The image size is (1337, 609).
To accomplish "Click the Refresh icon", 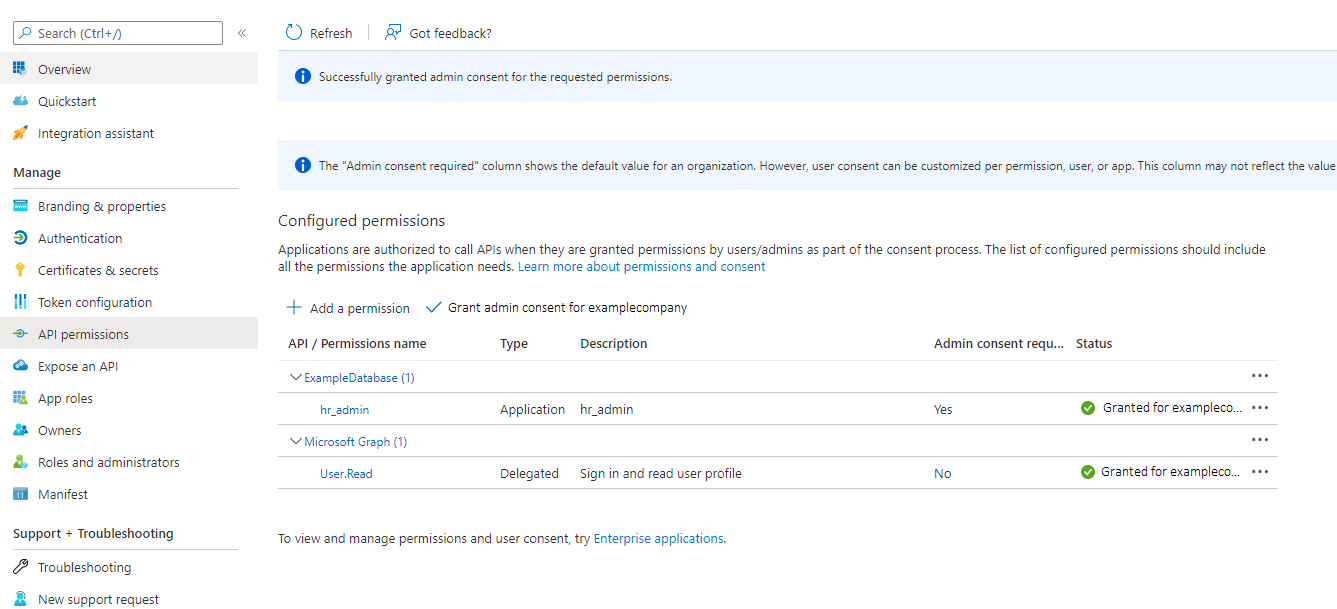I will pyautogui.click(x=292, y=32).
